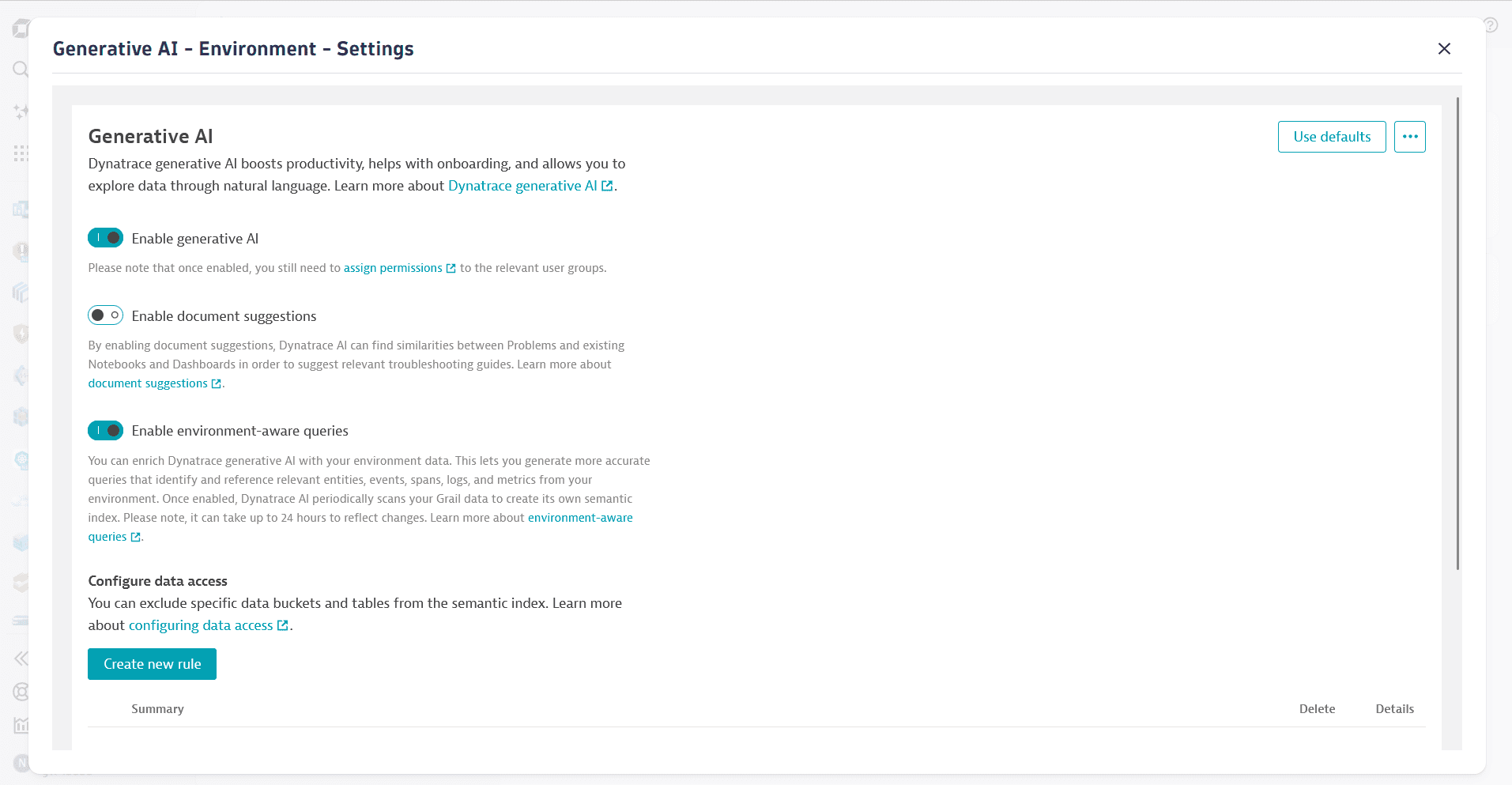Open the help lifebuoy icon in the sidebar
Viewport: 1512px width, 785px height.
(20, 692)
